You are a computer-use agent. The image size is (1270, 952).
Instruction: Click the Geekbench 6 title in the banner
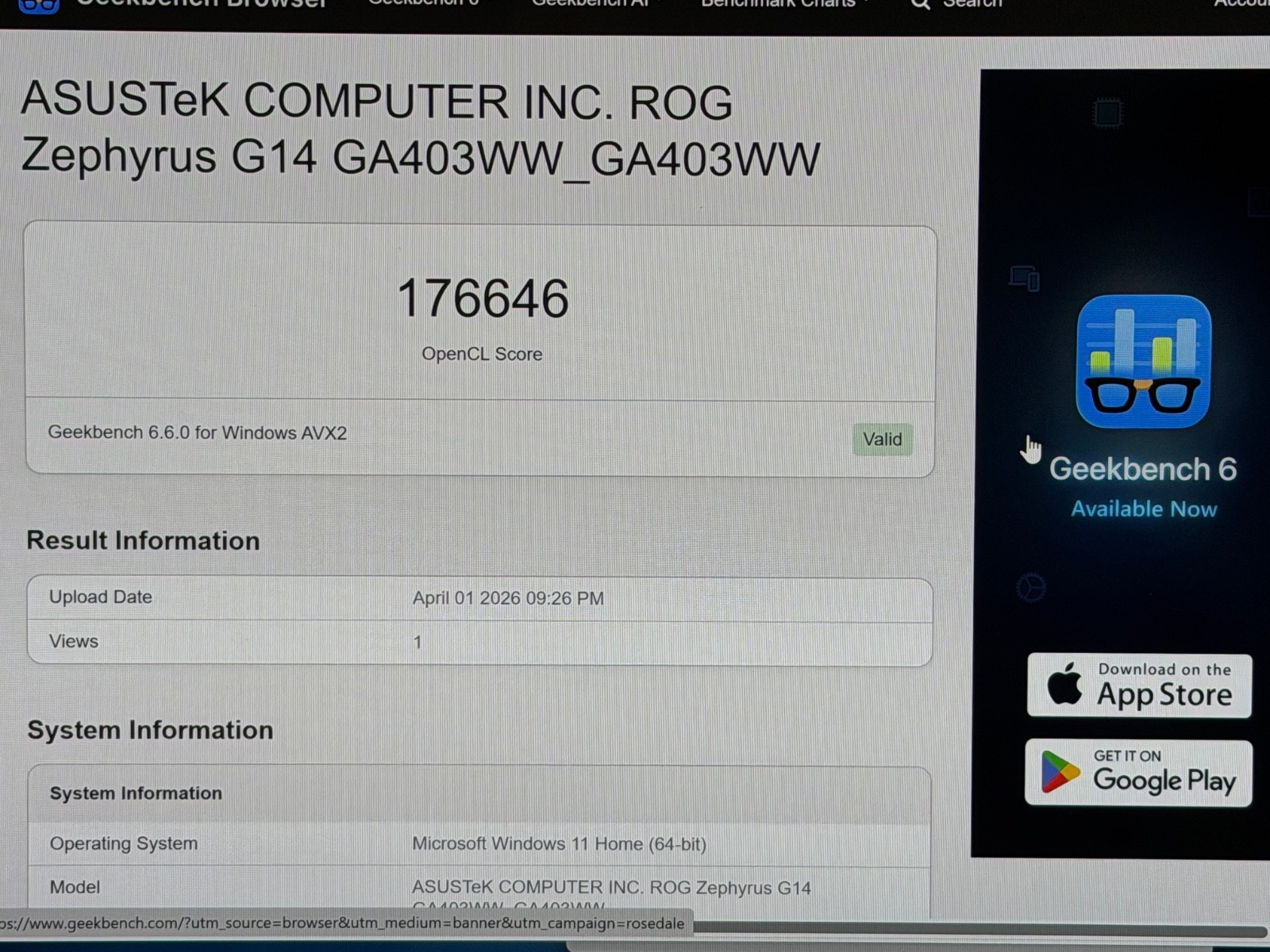pyautogui.click(x=1142, y=469)
